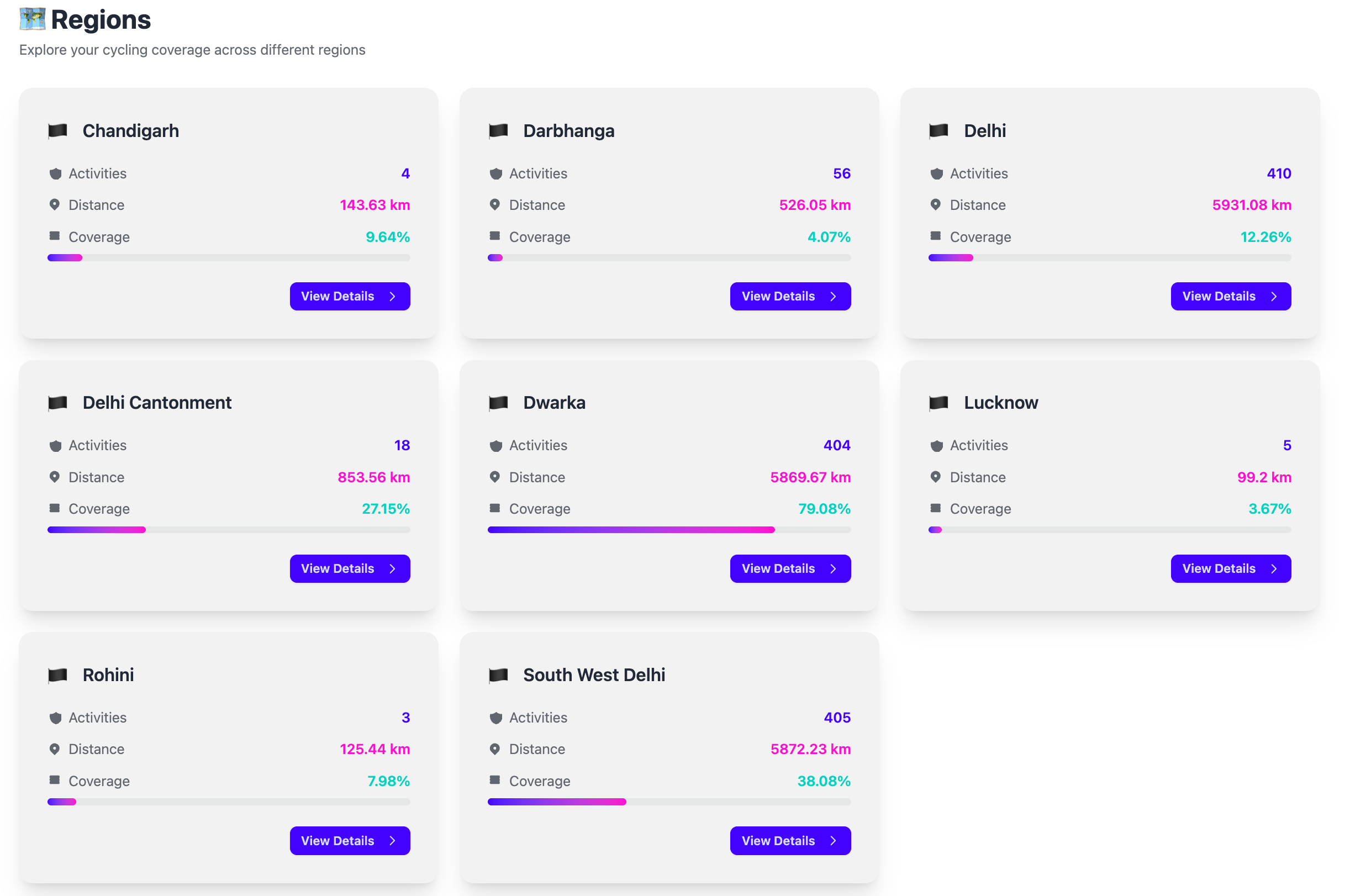Viewport: 1371px width, 896px height.
Task: Click the chevron arrow on Dwarka's View Details
Action: pos(833,569)
